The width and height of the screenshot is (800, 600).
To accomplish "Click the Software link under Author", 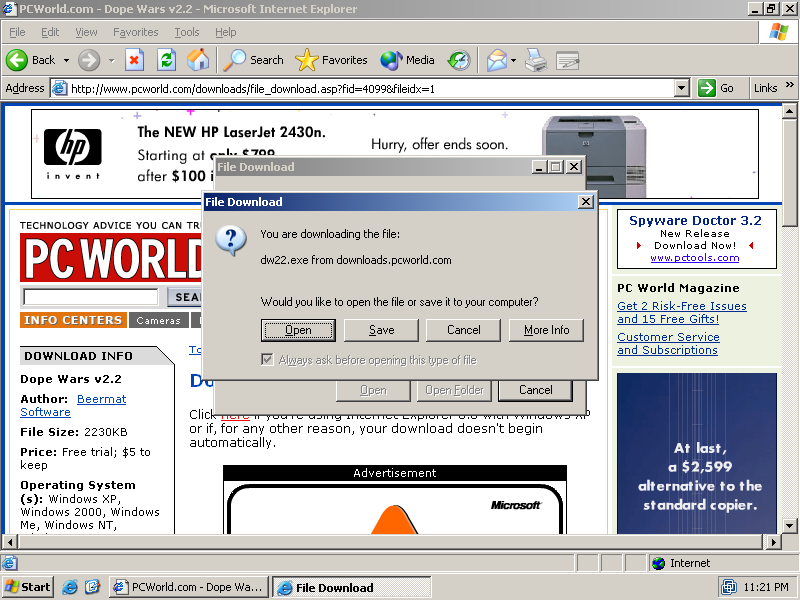I will point(45,412).
